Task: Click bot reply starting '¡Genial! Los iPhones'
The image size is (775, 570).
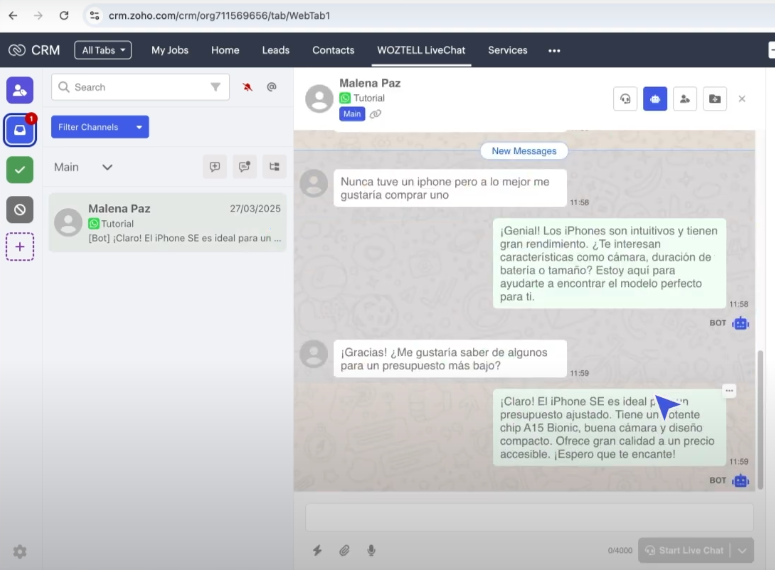Action: point(609,263)
